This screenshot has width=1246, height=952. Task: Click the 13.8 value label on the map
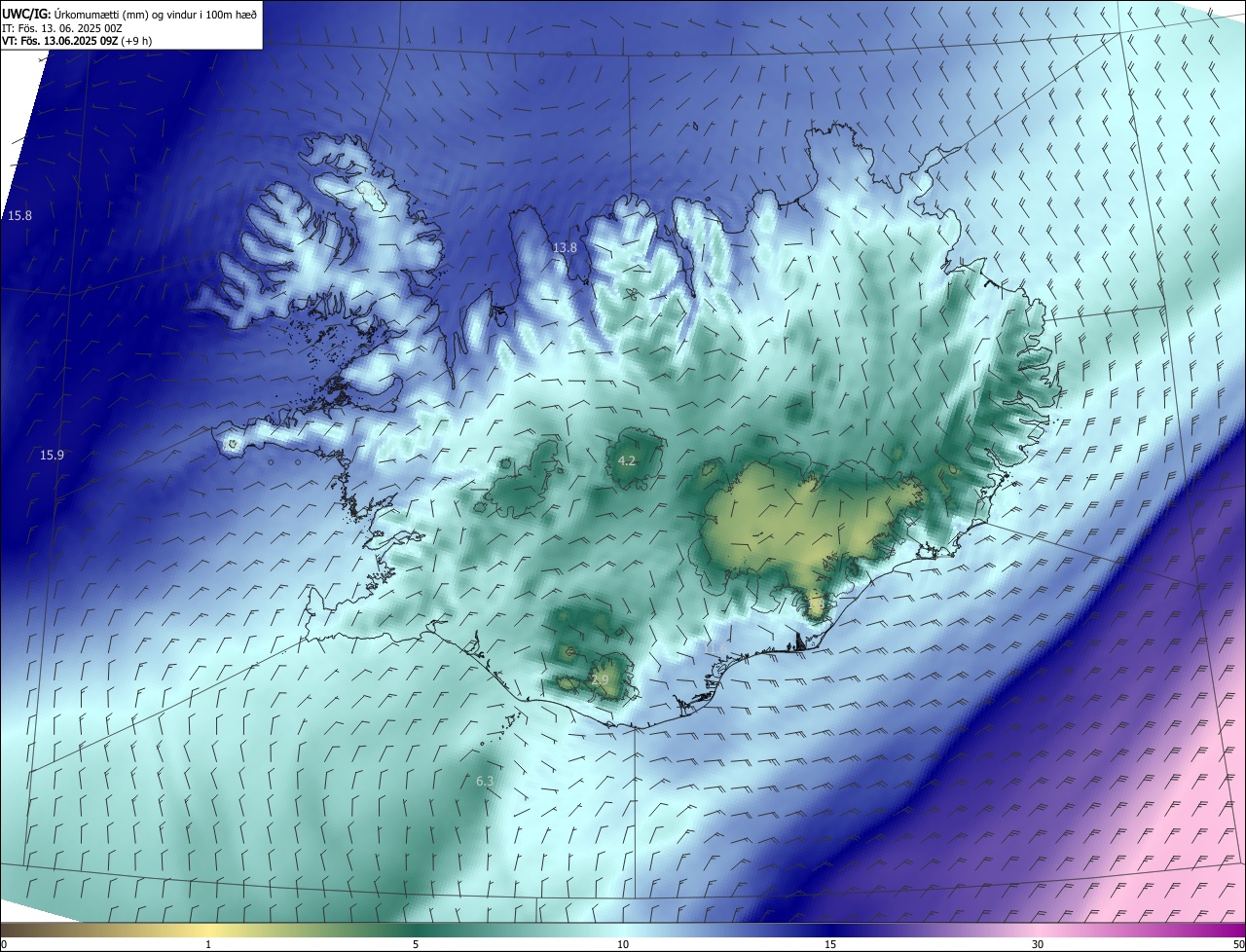[x=565, y=248]
